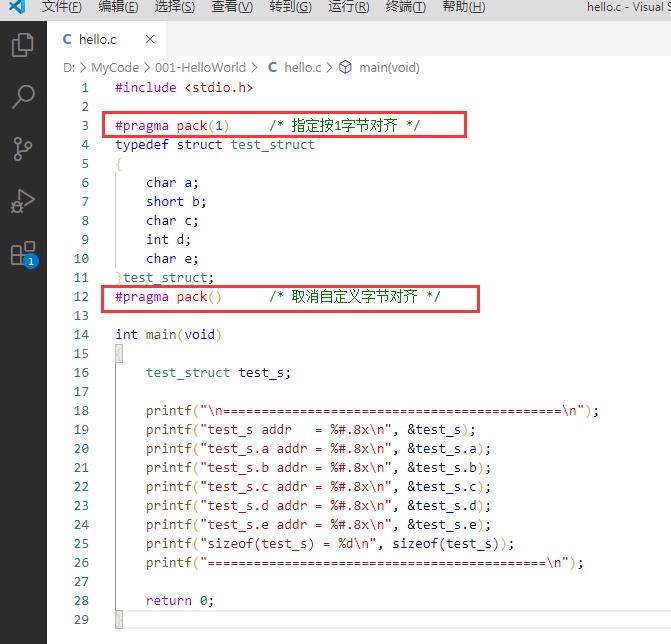
Task: Click 'int main(void)' function header
Action: tap(169, 335)
